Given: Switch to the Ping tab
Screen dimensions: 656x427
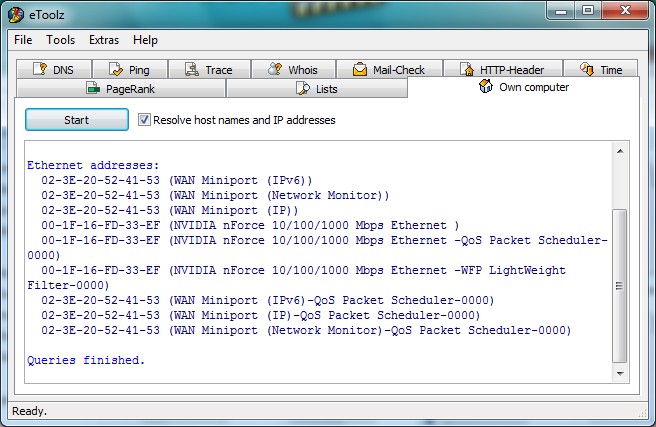Looking at the screenshot, I should [130, 69].
